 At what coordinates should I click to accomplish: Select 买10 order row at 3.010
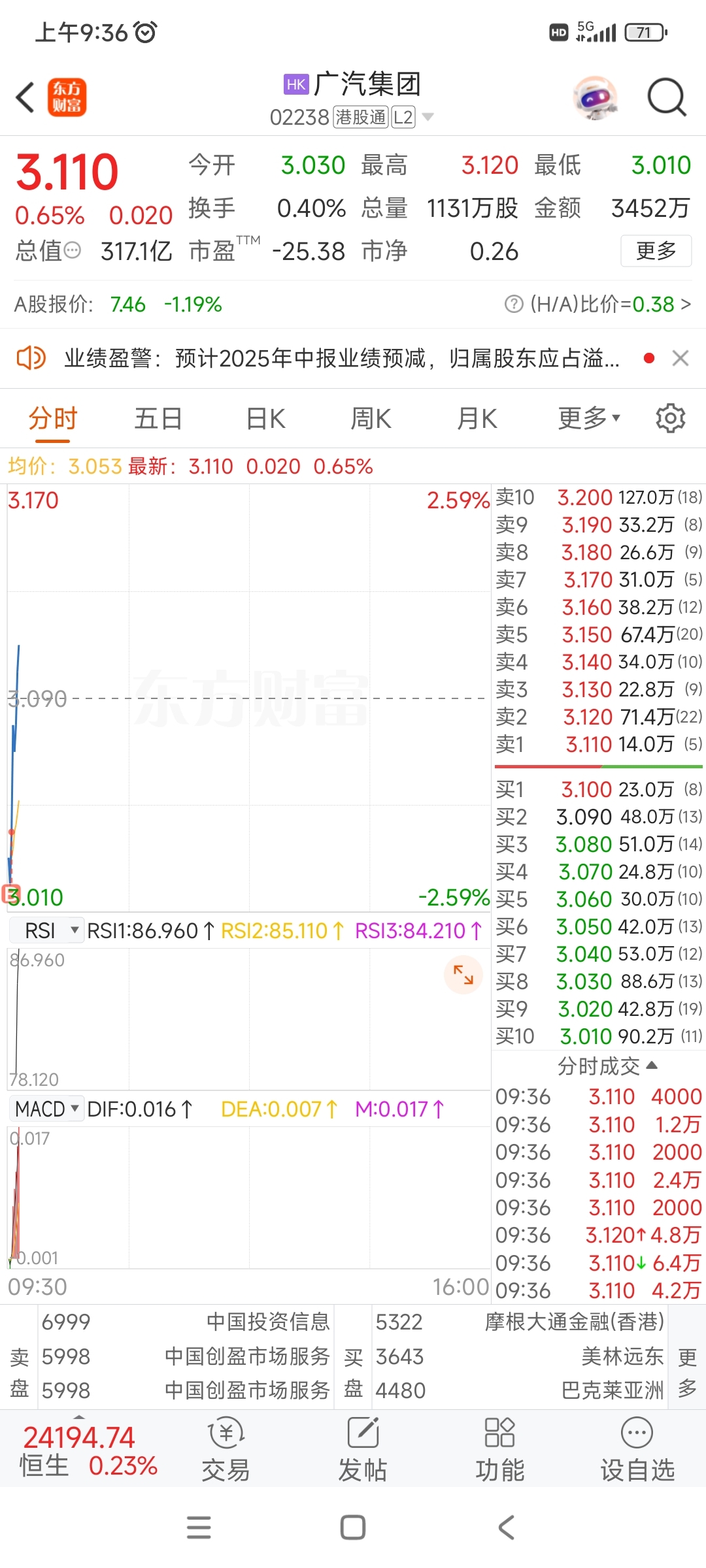[599, 1036]
